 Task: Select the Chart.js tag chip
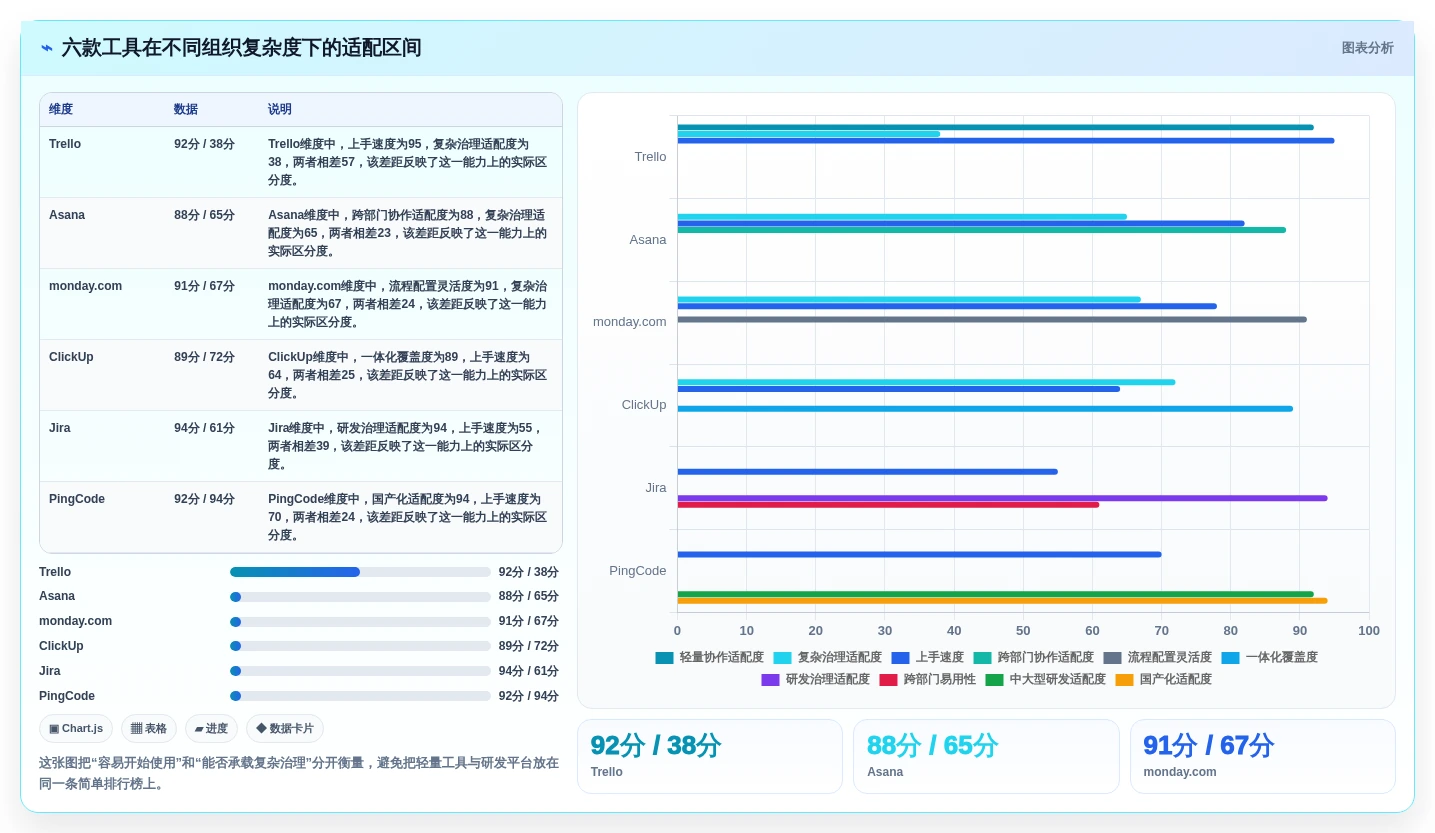click(x=76, y=729)
